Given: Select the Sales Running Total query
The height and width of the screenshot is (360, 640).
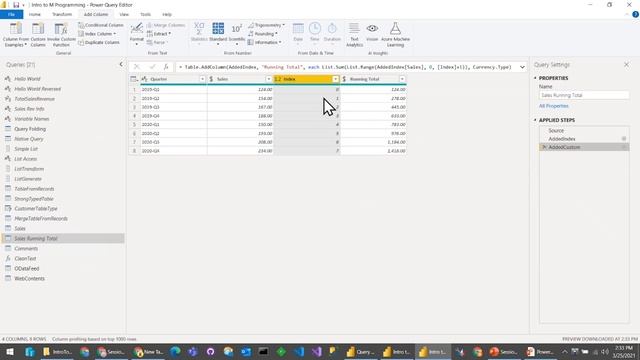Looking at the screenshot, I should tap(63, 238).
